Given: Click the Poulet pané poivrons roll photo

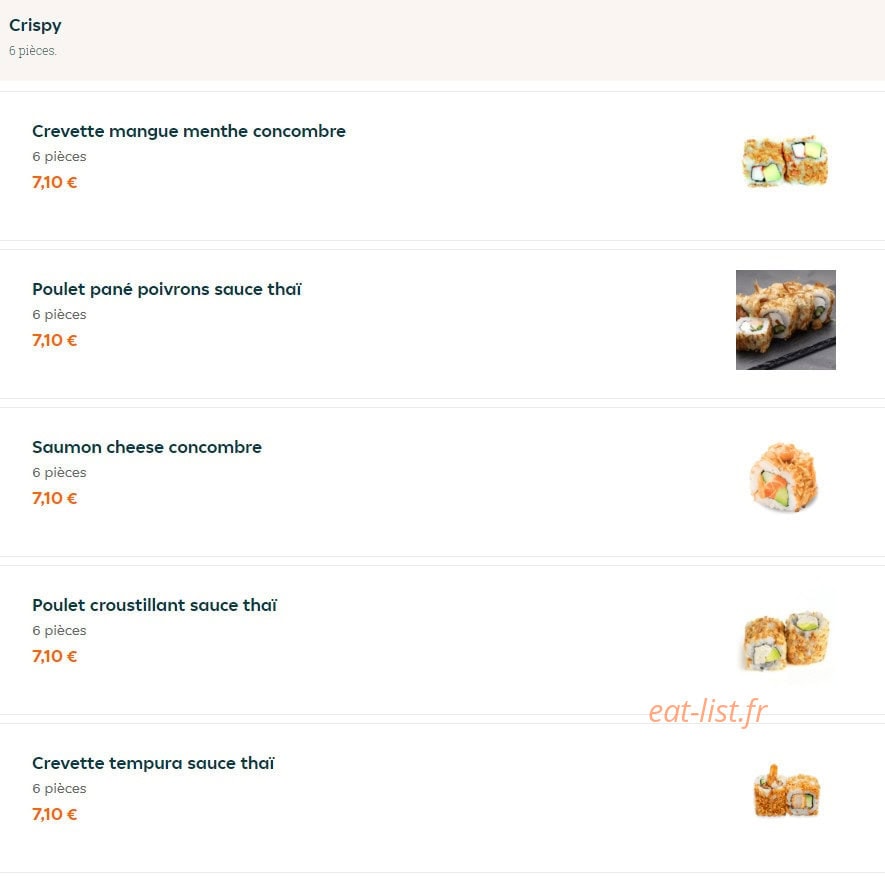Looking at the screenshot, I should [786, 320].
